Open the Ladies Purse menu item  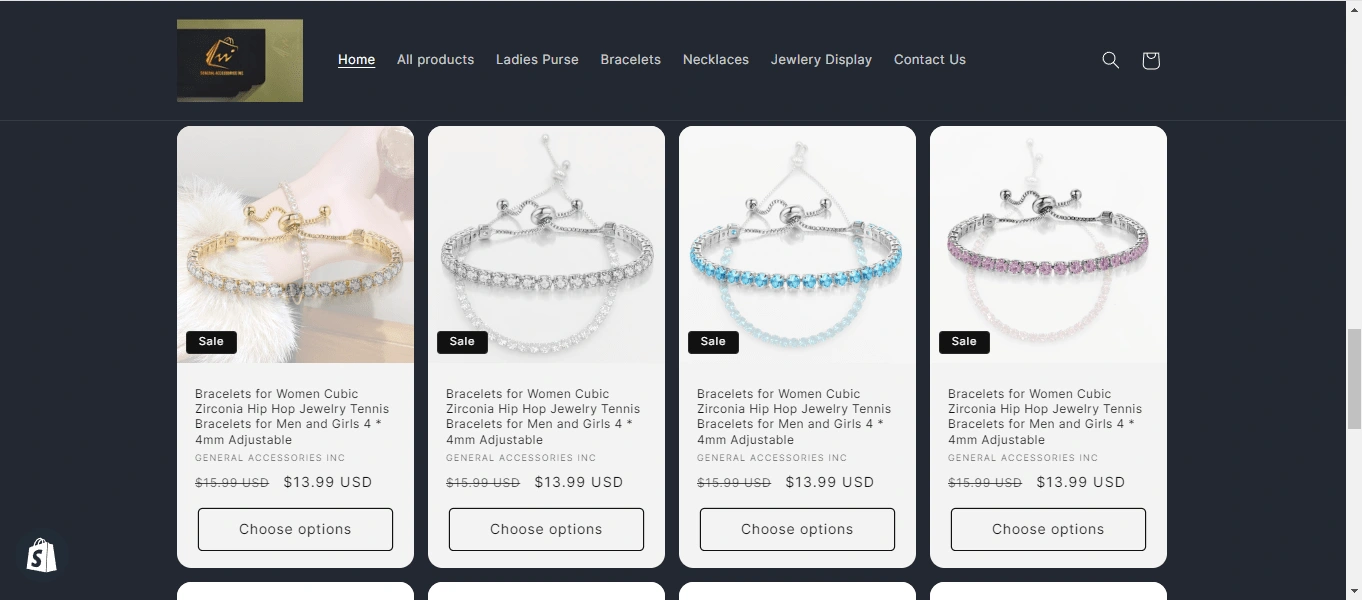click(x=537, y=60)
